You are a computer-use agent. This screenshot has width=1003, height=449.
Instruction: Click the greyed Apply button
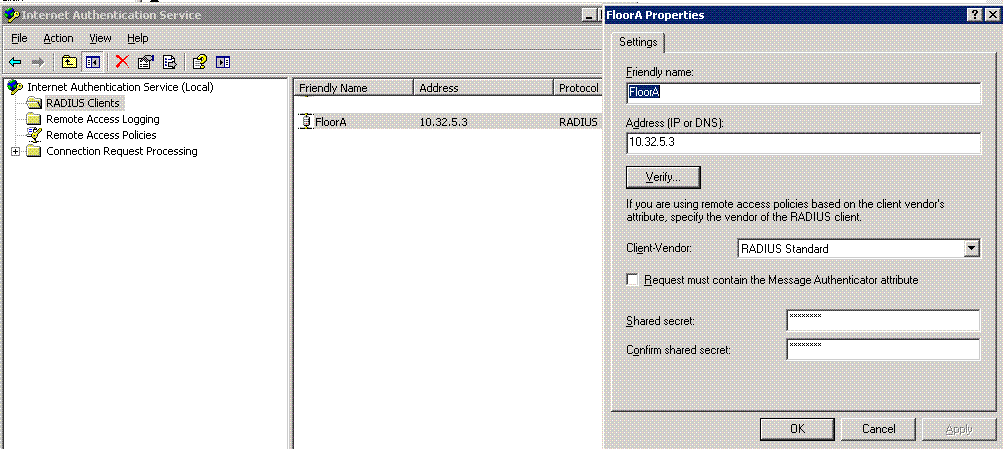coord(959,429)
